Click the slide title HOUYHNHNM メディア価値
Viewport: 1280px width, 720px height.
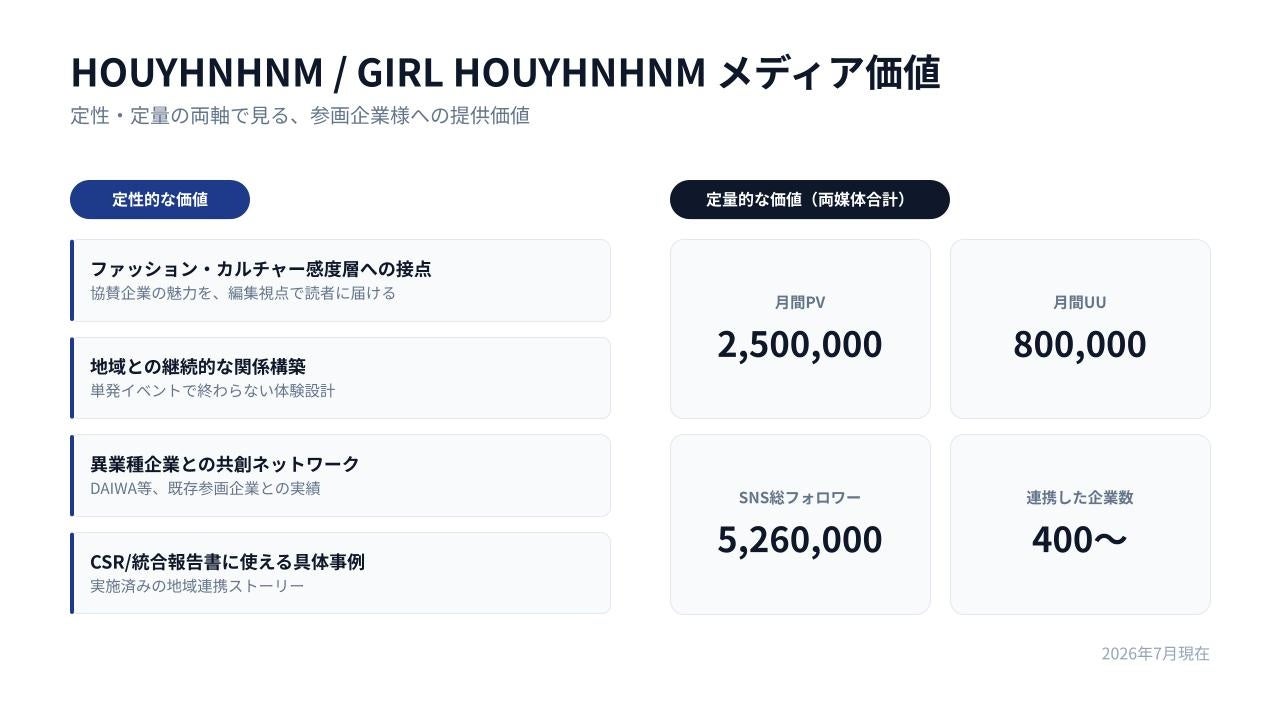click(505, 73)
